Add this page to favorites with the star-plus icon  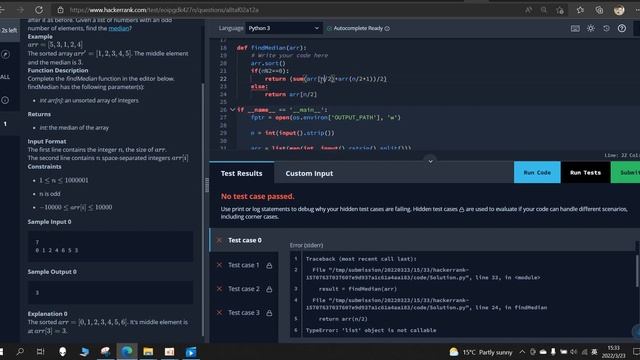tap(560, 10)
